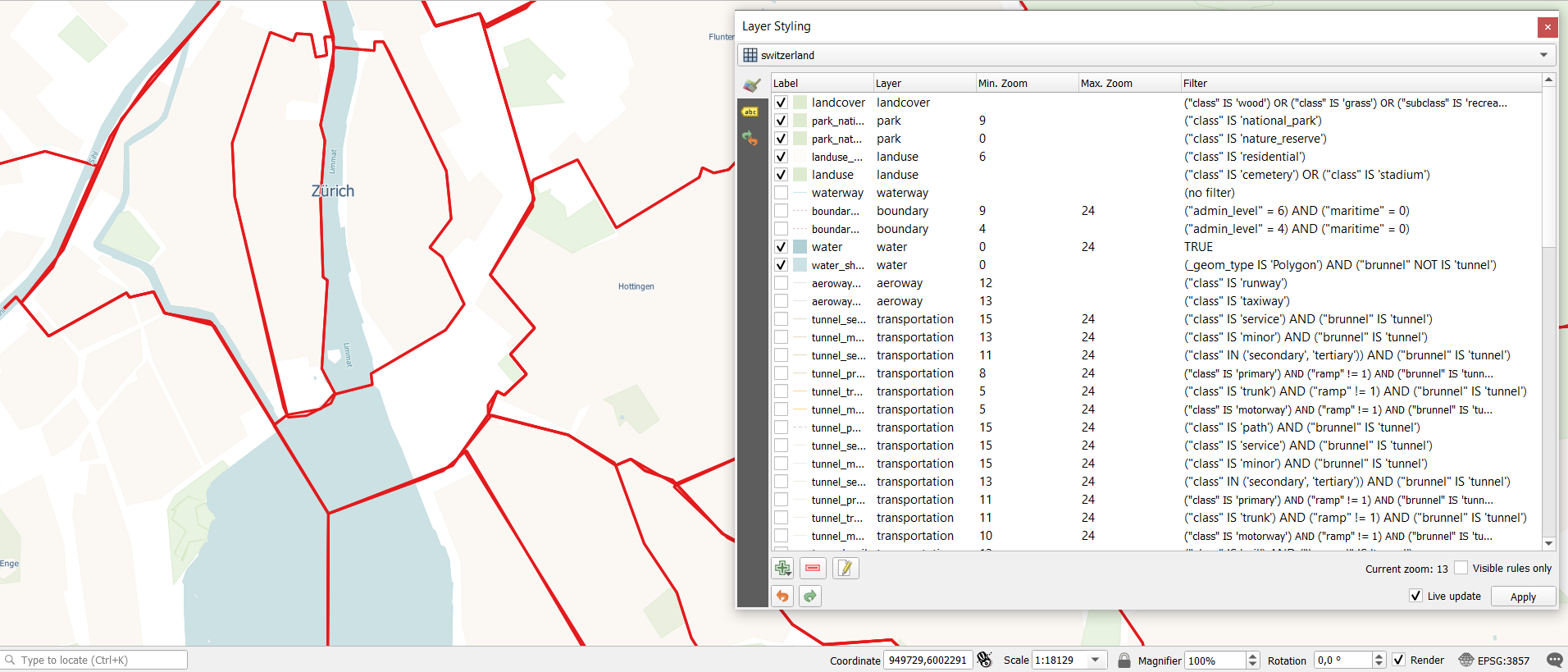Uncheck the Live update checkbox
Image resolution: width=1568 pixels, height=672 pixels.
[x=1415, y=596]
